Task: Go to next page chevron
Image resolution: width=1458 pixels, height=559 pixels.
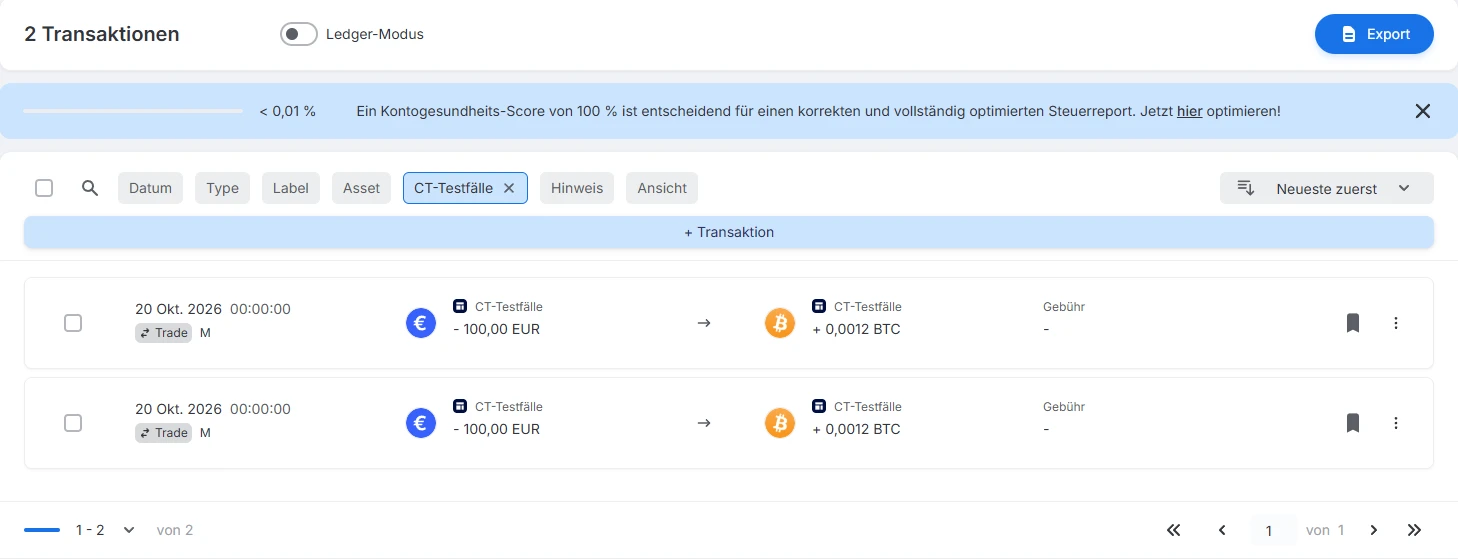Action: [x=1374, y=530]
